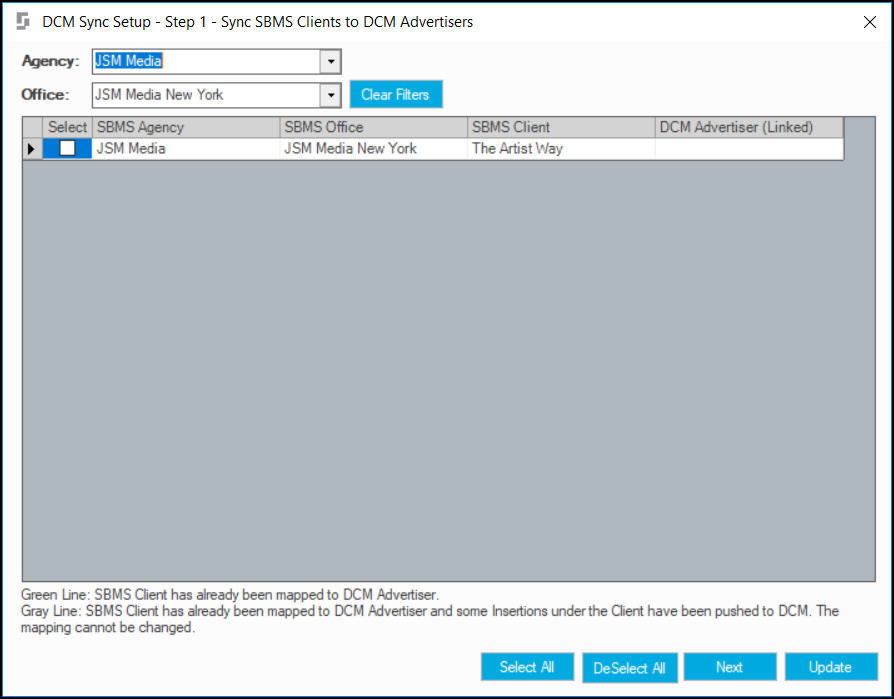
Task: Tick the Select checkbox for The Artist Way
Action: 67,148
